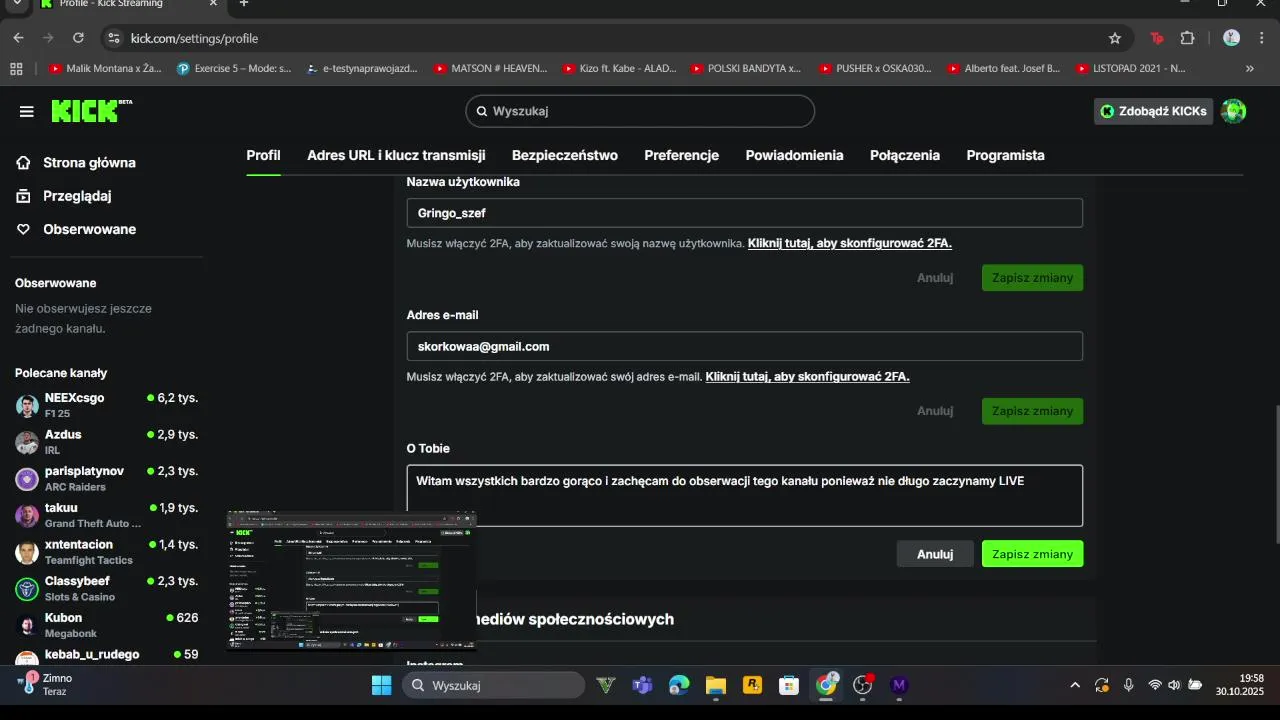This screenshot has height=720, width=1280.
Task: Open the taskbar volume control
Action: click(x=1174, y=685)
